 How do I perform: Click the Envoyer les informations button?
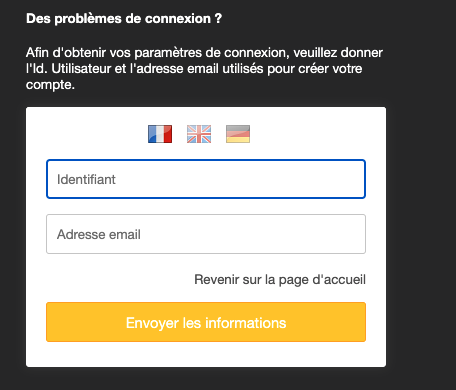(206, 322)
